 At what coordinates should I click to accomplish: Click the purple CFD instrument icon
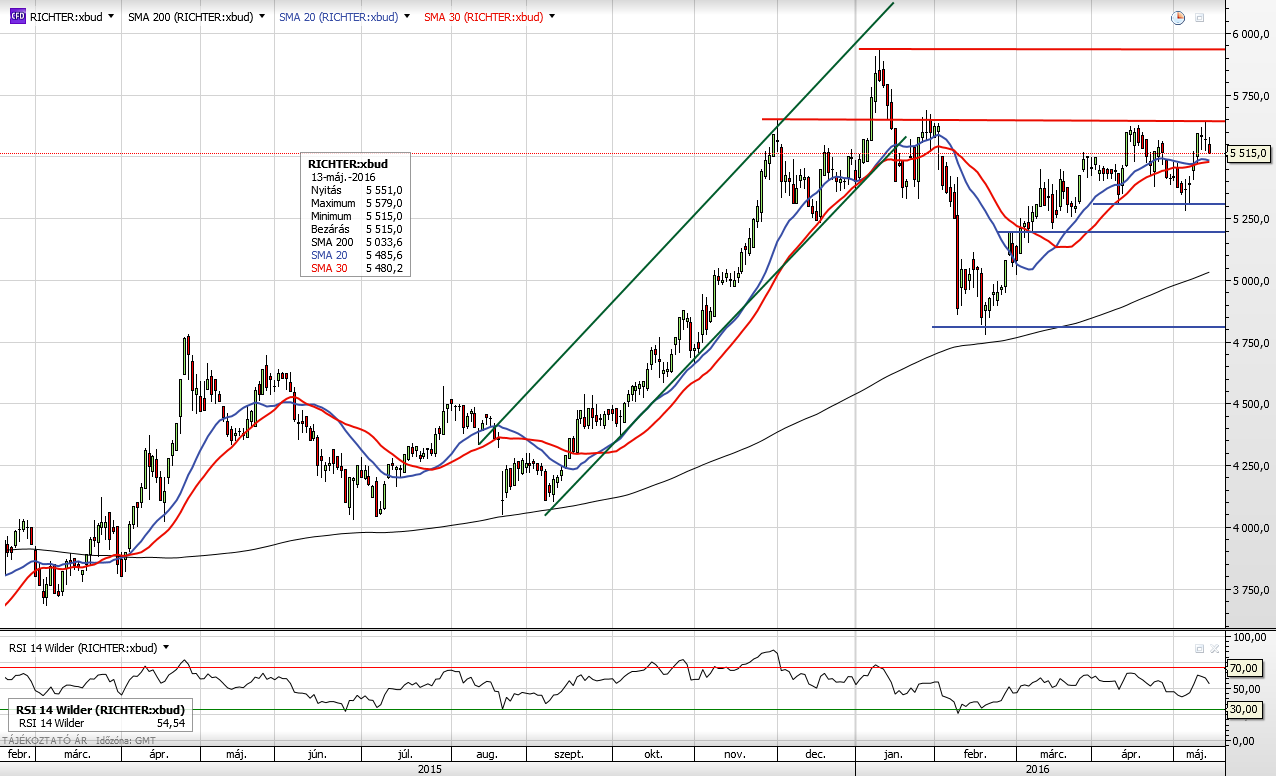pos(18,17)
